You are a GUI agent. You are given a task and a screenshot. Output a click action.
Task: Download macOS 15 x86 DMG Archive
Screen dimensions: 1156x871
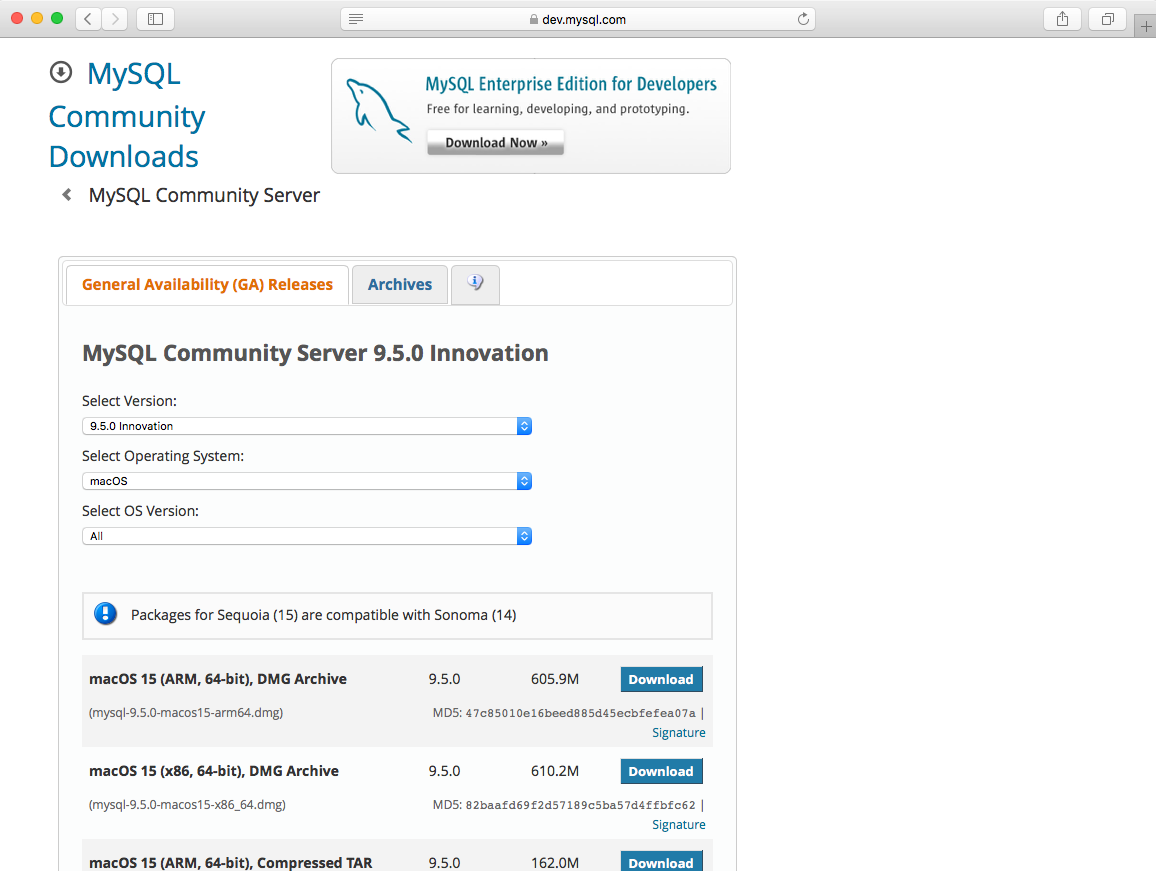[x=661, y=772]
